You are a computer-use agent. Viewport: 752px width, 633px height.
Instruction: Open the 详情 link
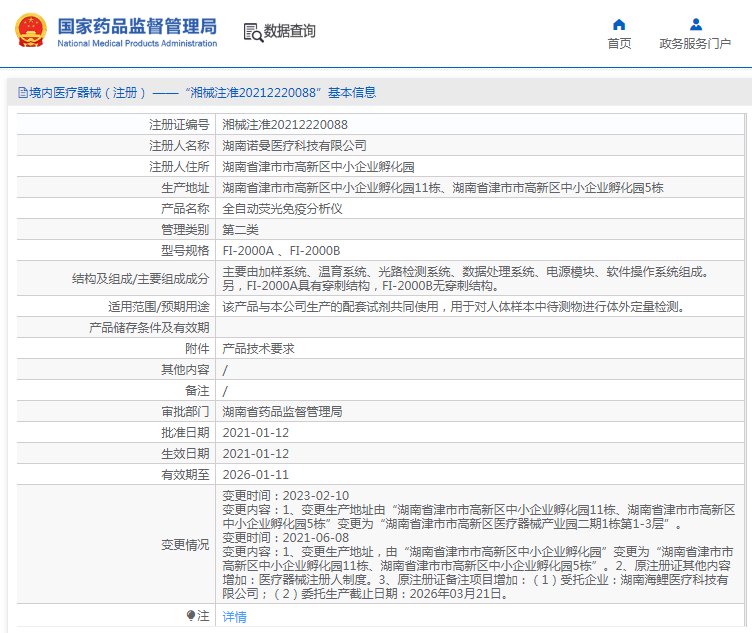(235, 617)
